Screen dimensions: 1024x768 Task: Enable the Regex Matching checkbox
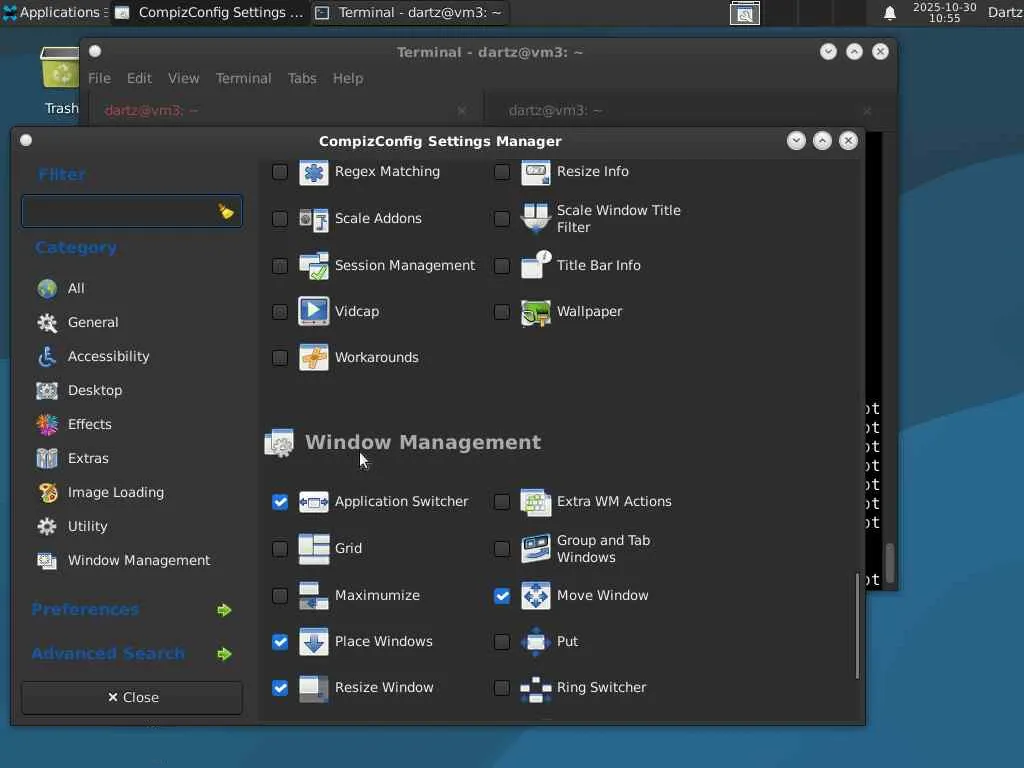[x=280, y=172]
